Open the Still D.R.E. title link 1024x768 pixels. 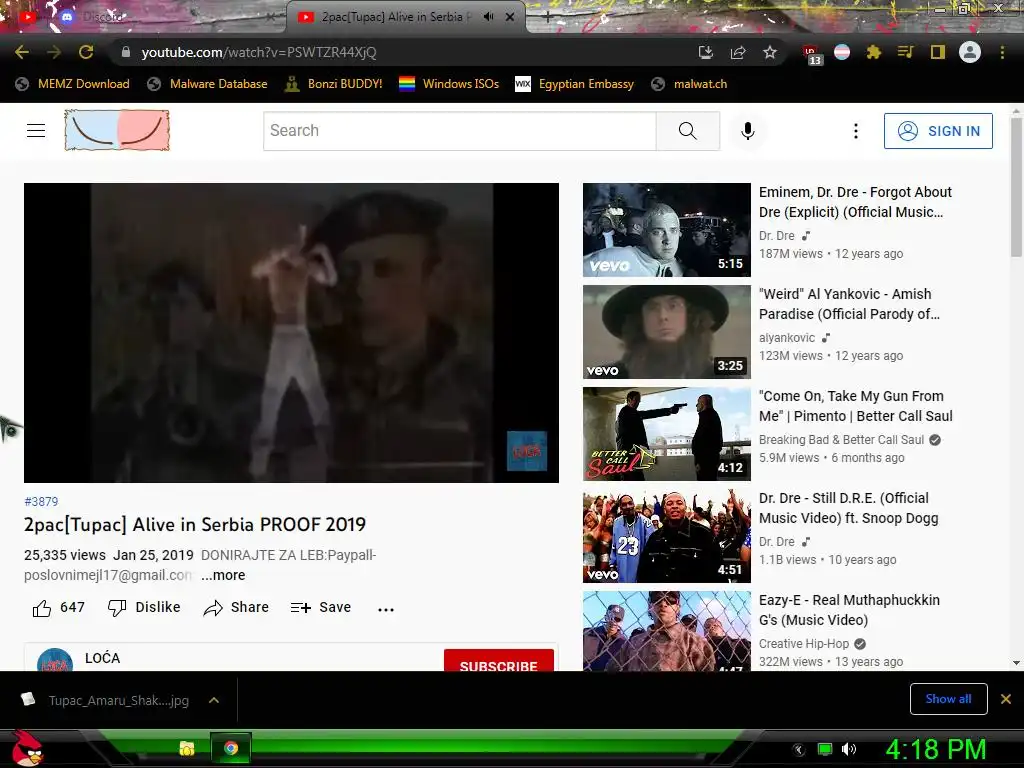tap(849, 508)
